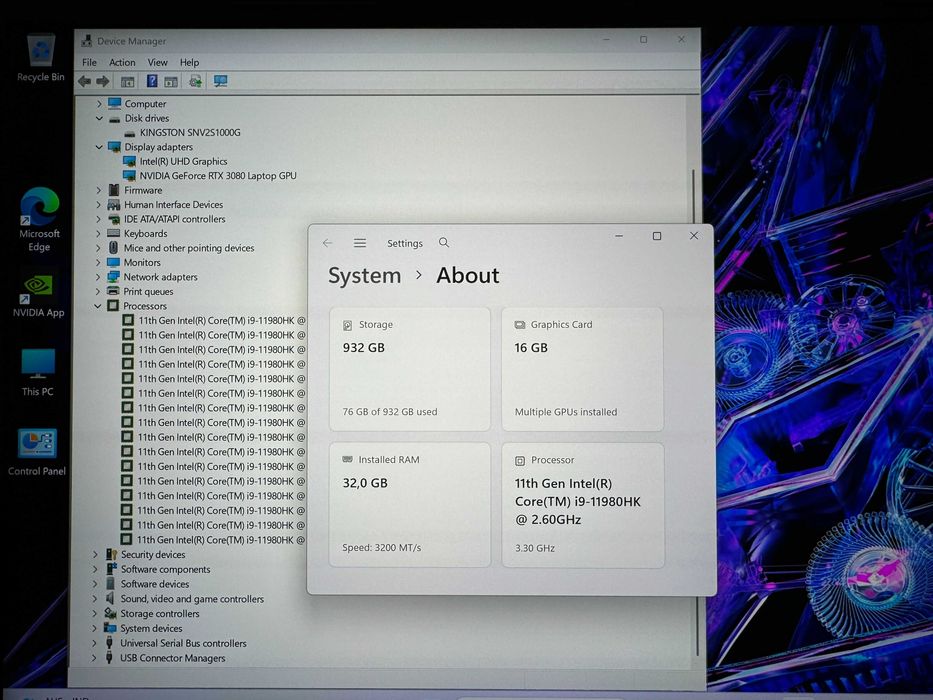Select IDE ATA/ATAPI controllers item
Viewport: 933px width, 700px height.
click(x=174, y=219)
